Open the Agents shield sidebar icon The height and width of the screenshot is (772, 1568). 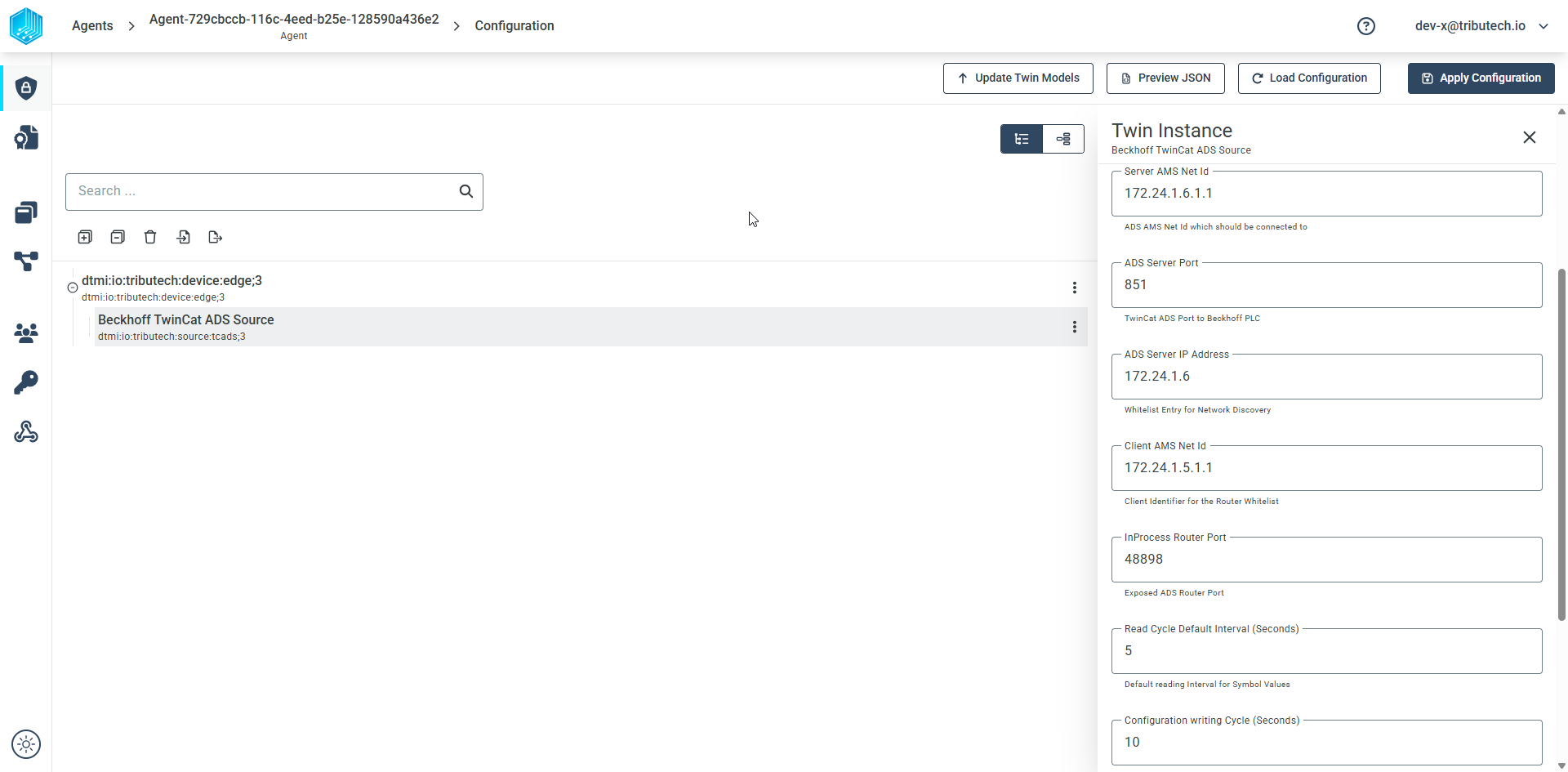[x=26, y=87]
